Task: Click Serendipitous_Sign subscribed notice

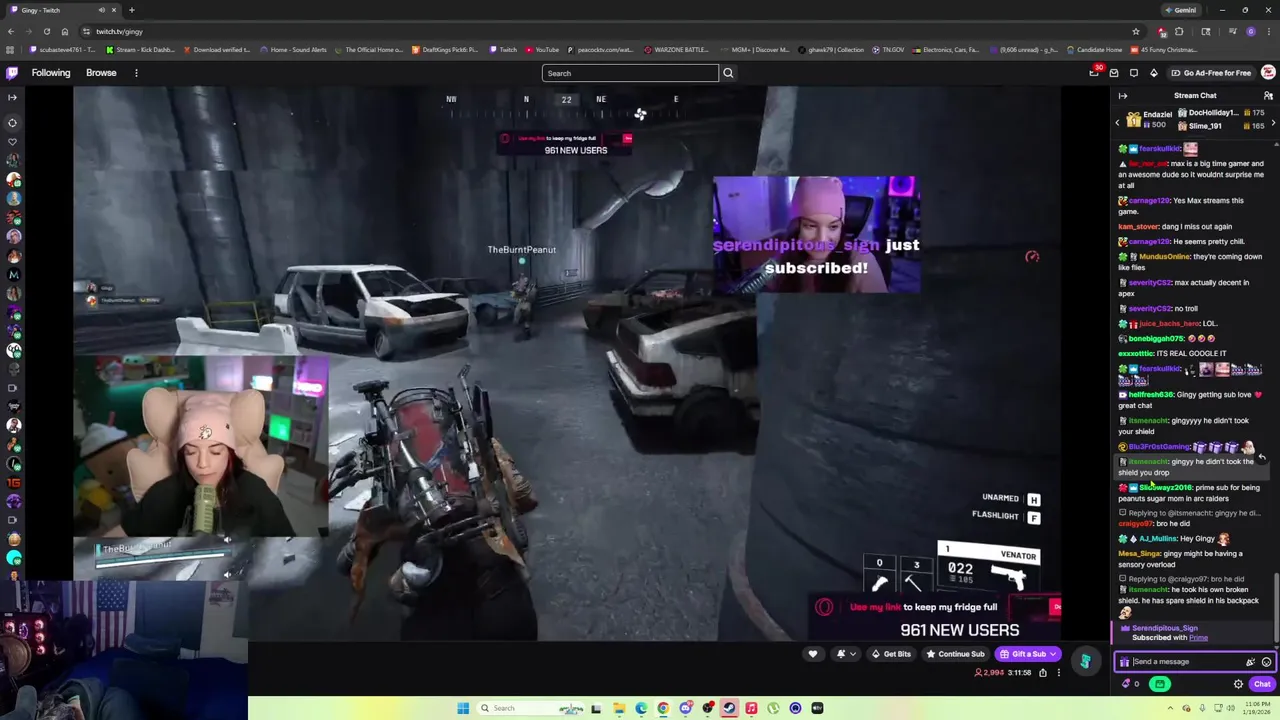Action: (1194, 633)
